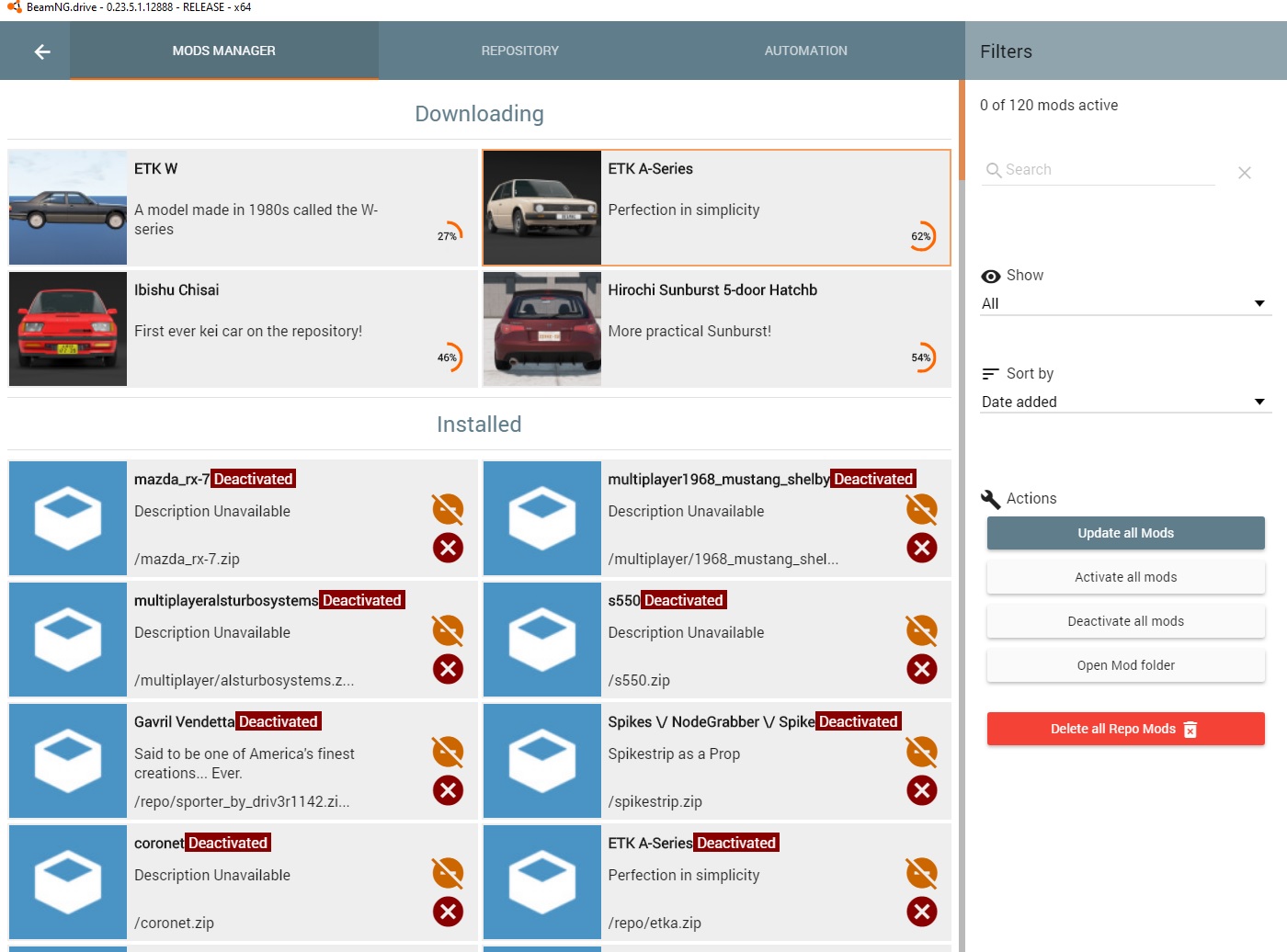Click Open Mod folder
The height and width of the screenshot is (952, 1287).
tap(1126, 665)
